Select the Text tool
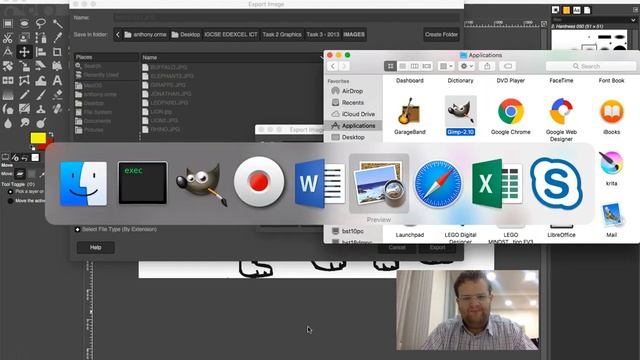Screen dimensions: 640x360 [x=57, y=80]
